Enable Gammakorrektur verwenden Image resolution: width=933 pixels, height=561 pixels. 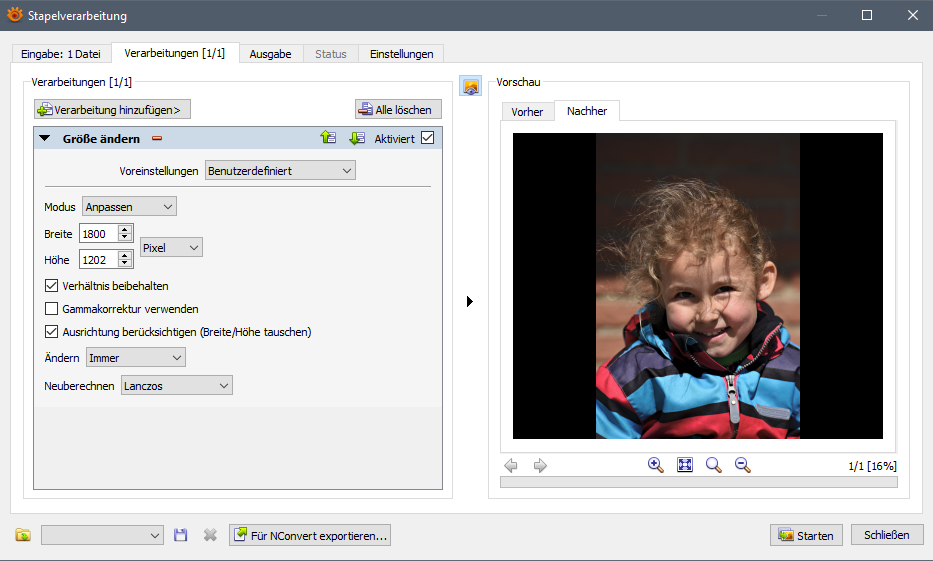pos(53,309)
